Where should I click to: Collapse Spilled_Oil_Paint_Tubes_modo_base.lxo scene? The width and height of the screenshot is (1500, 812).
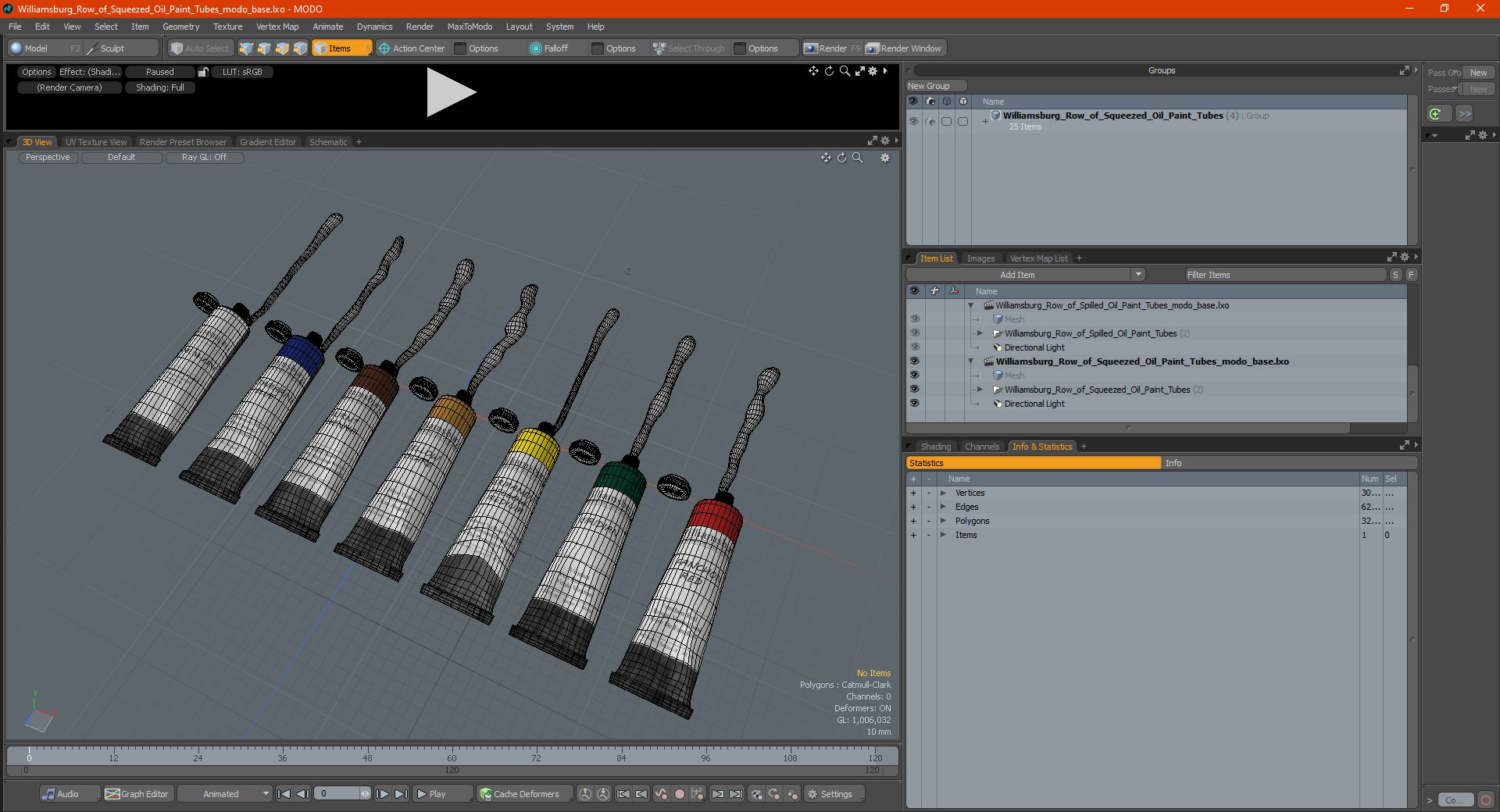coord(971,305)
